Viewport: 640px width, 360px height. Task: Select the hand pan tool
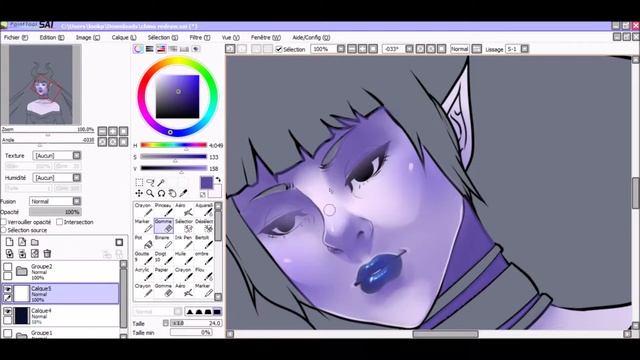click(x=172, y=193)
